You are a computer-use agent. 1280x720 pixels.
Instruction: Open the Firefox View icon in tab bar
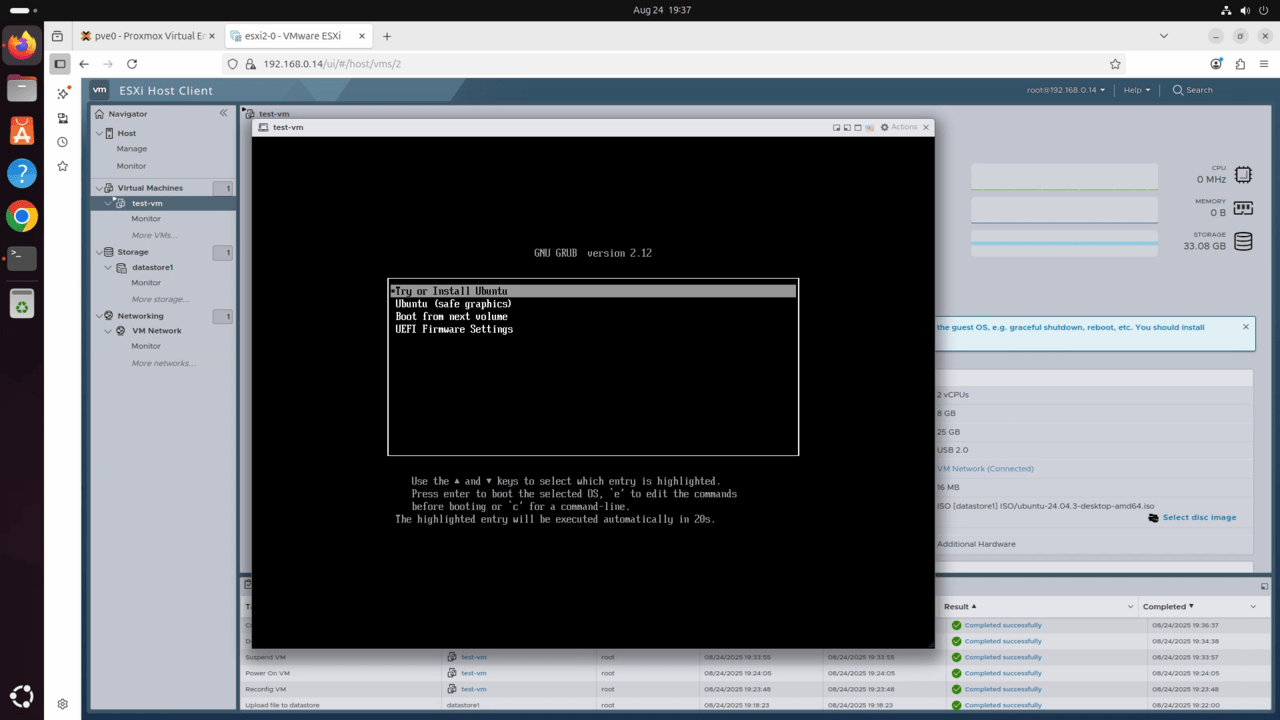click(57, 36)
